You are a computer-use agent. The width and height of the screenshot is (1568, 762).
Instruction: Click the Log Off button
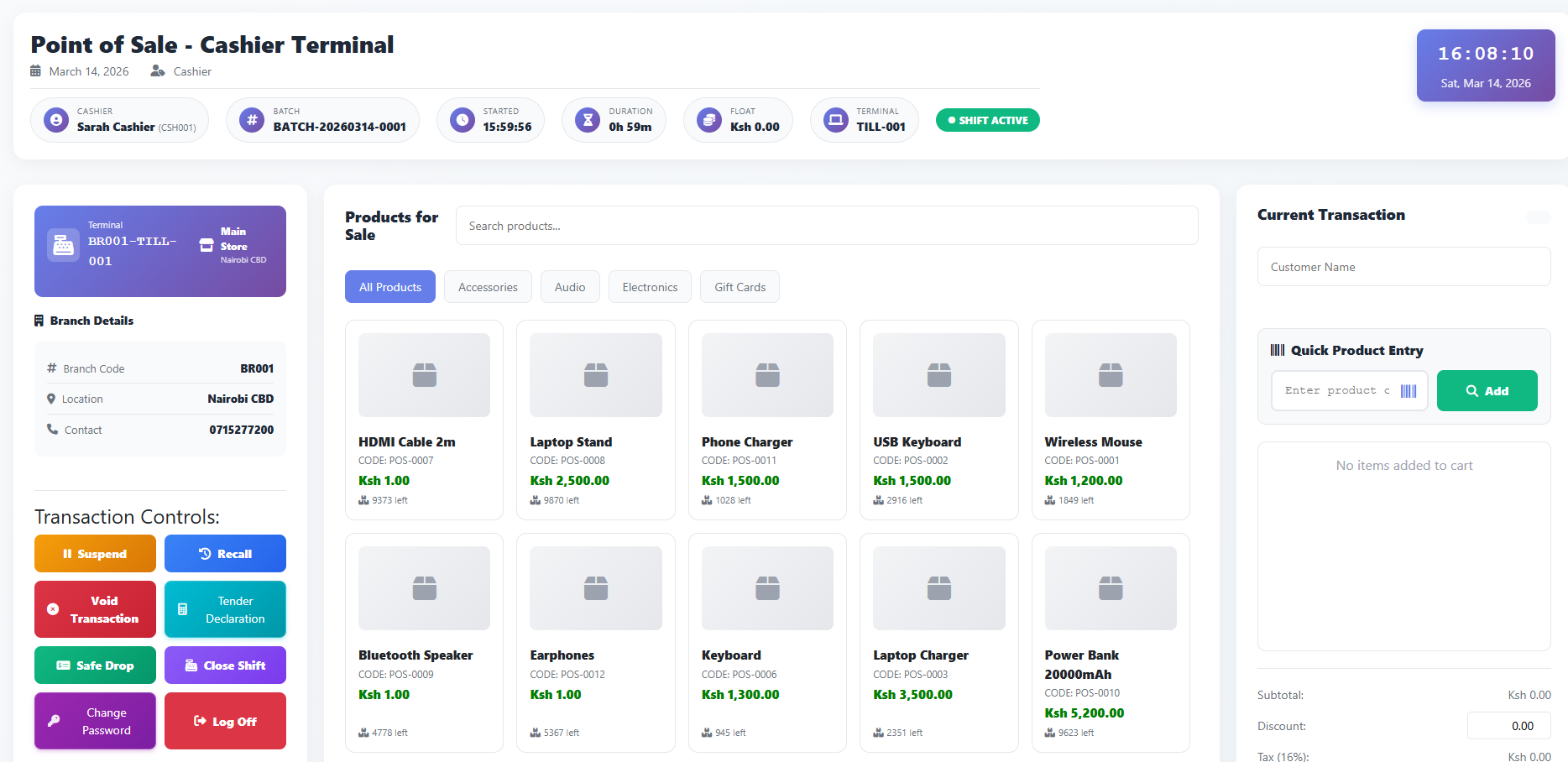[x=225, y=721]
